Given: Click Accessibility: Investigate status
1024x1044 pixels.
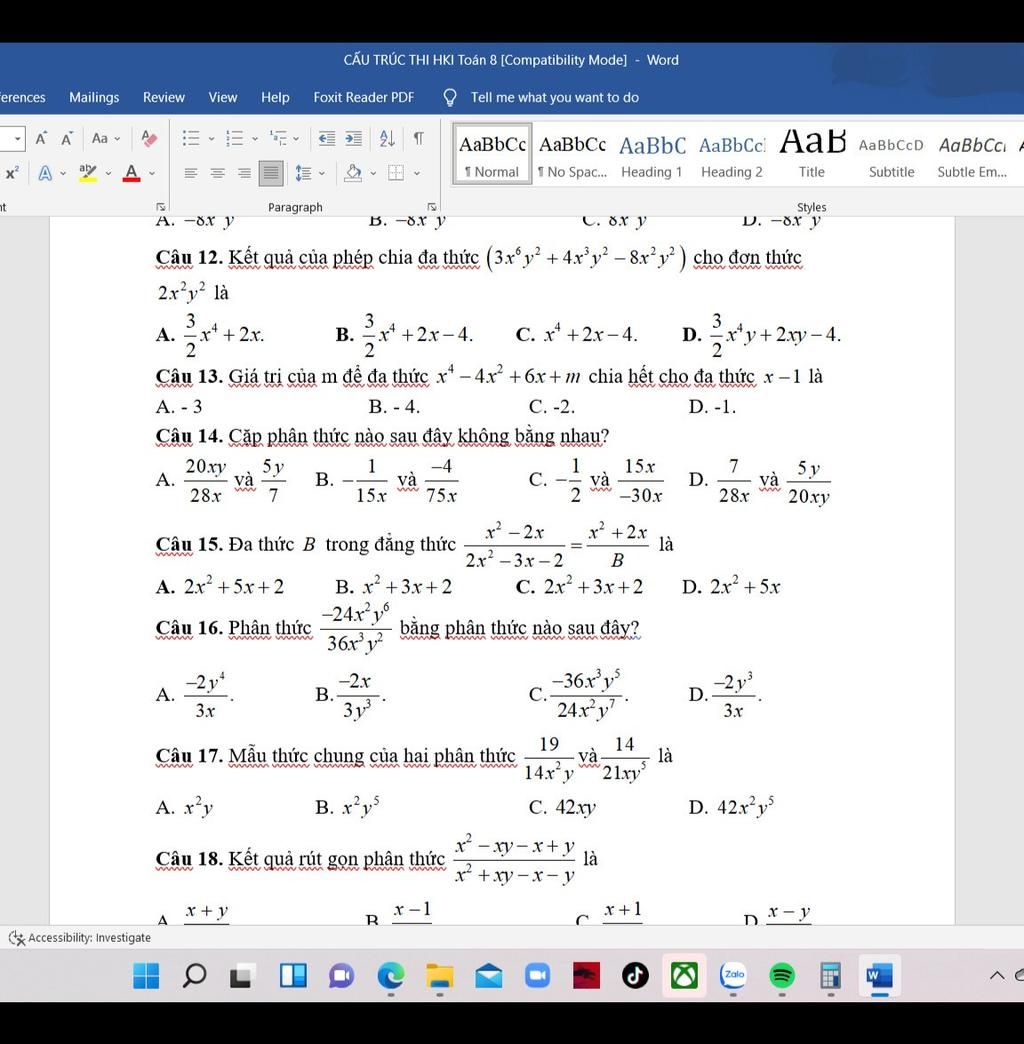Looking at the screenshot, I should pyautogui.click(x=80, y=937).
